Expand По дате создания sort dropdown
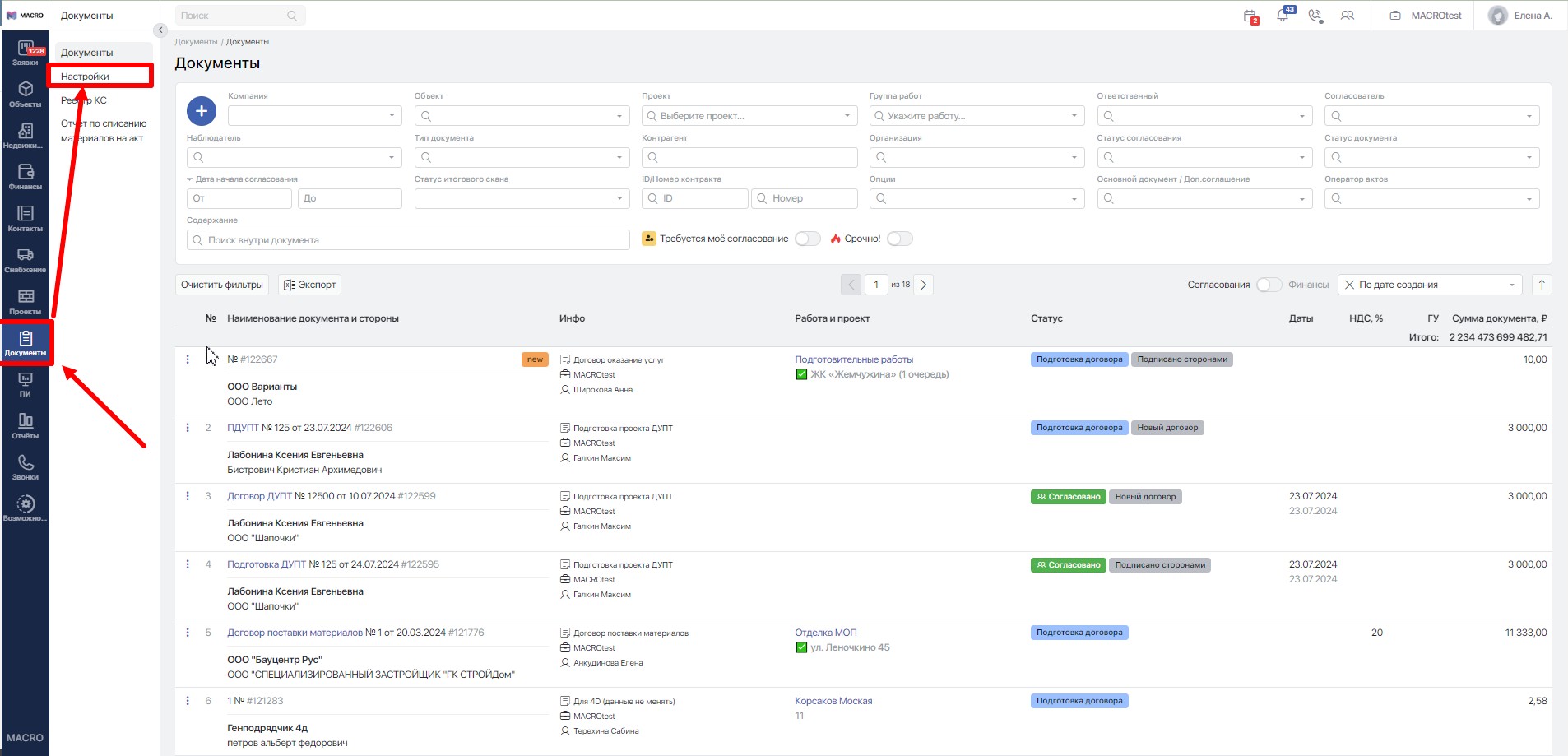The image size is (1568, 756). pyautogui.click(x=1430, y=285)
